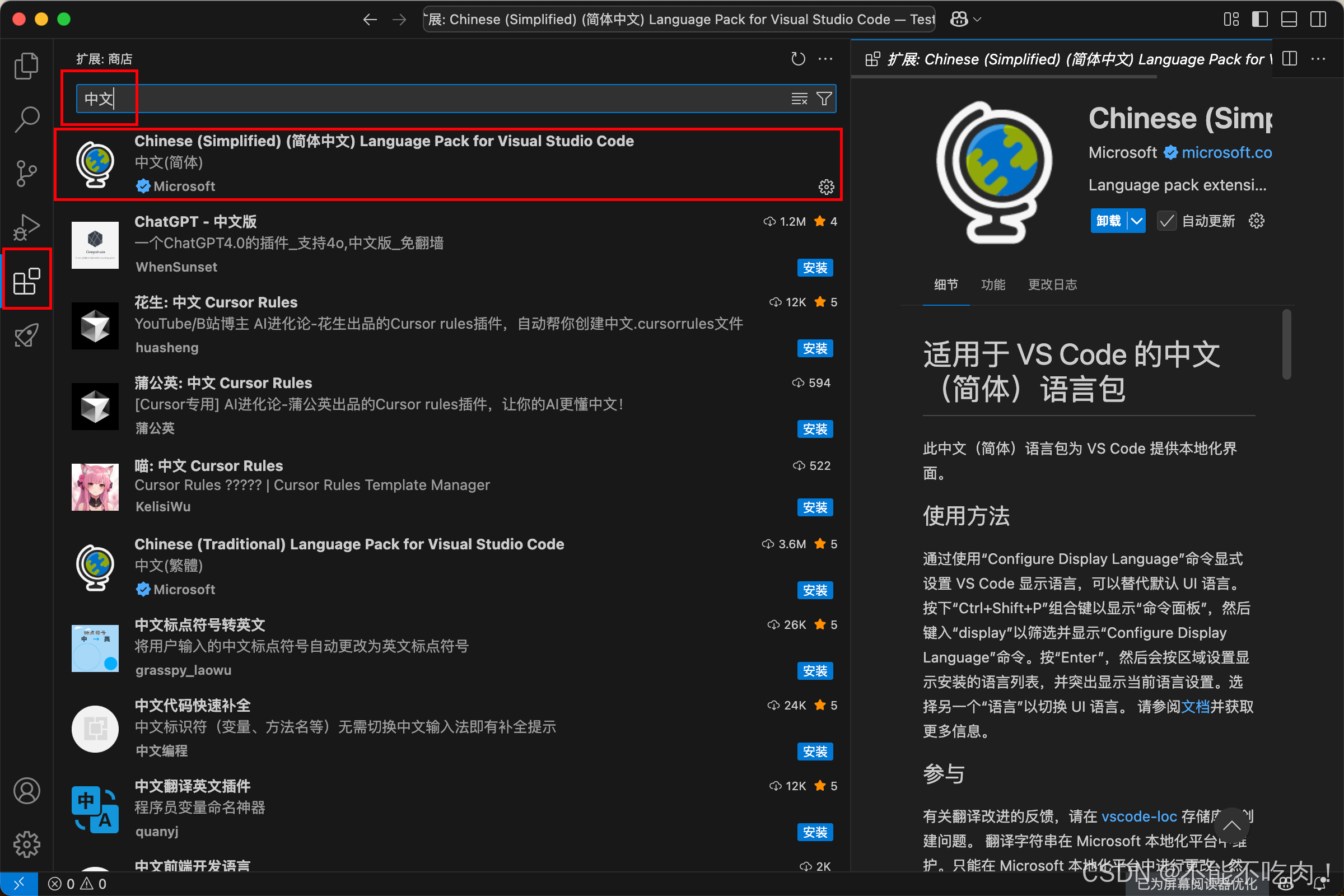Install the ChatGPT - 中文版 extension
This screenshot has height=896, width=1344.
pyautogui.click(x=814, y=268)
